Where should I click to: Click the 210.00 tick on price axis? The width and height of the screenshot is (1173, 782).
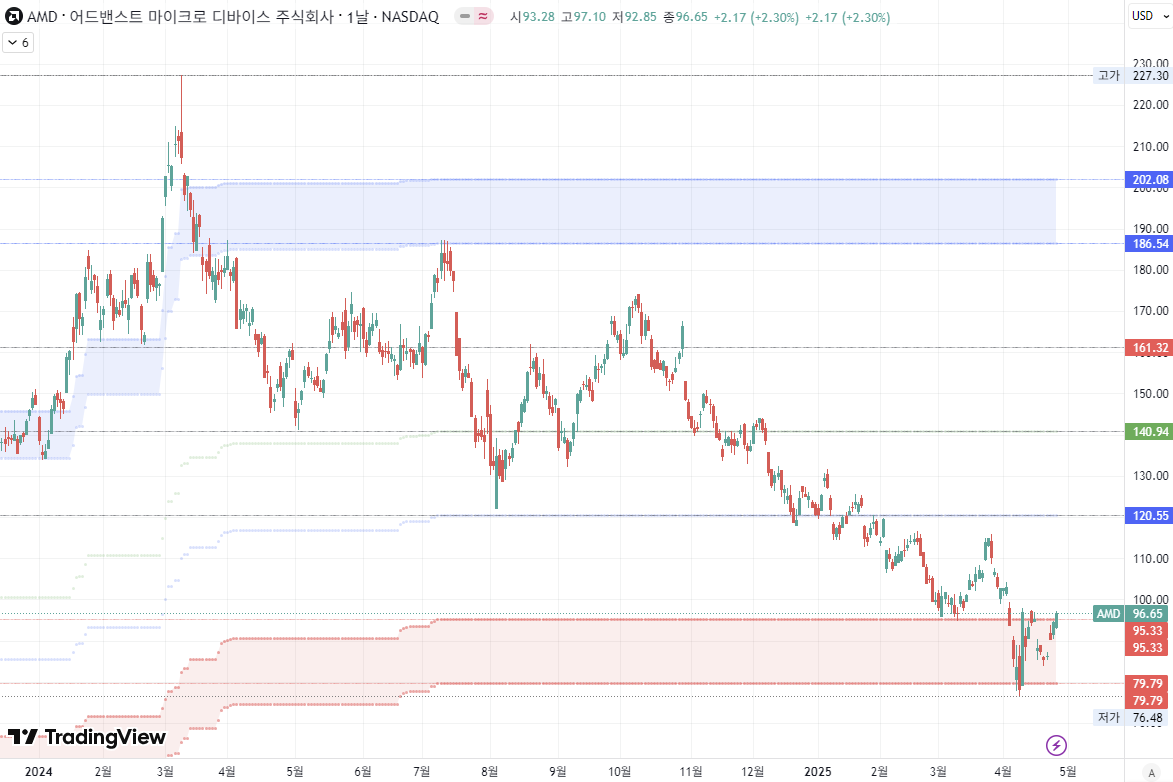click(1151, 147)
